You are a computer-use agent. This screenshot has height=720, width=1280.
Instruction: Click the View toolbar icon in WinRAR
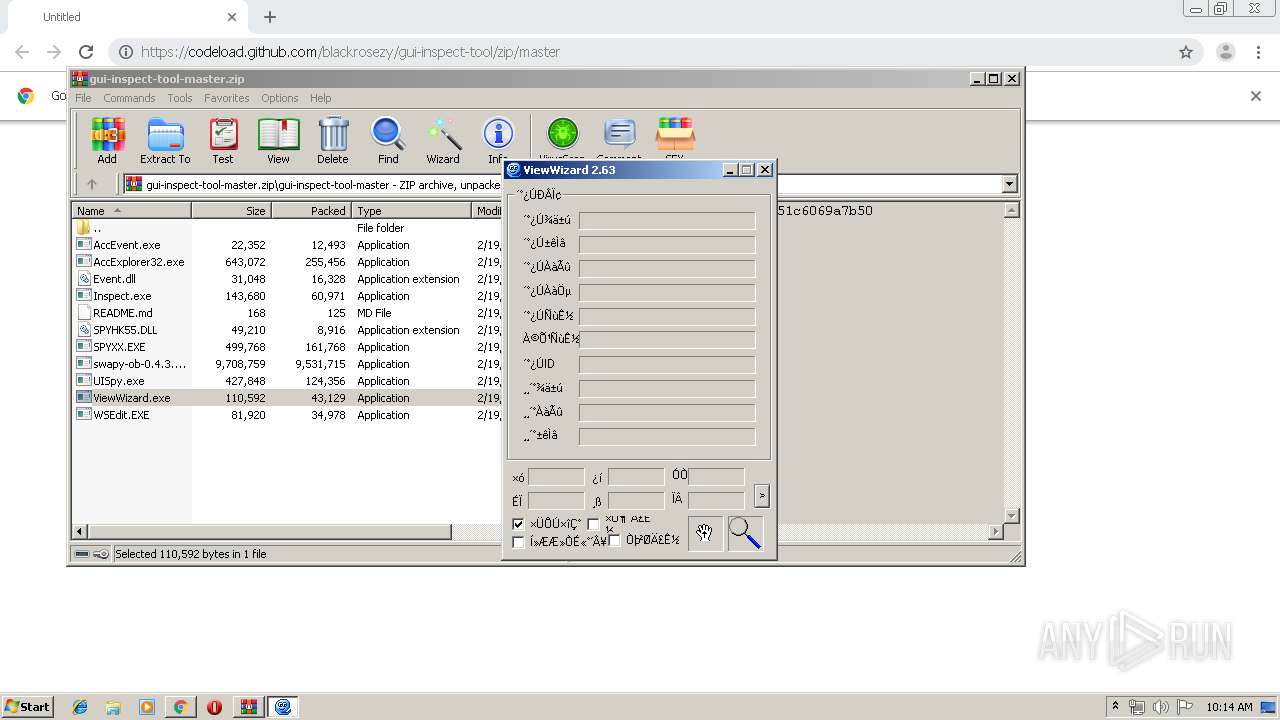click(x=278, y=140)
